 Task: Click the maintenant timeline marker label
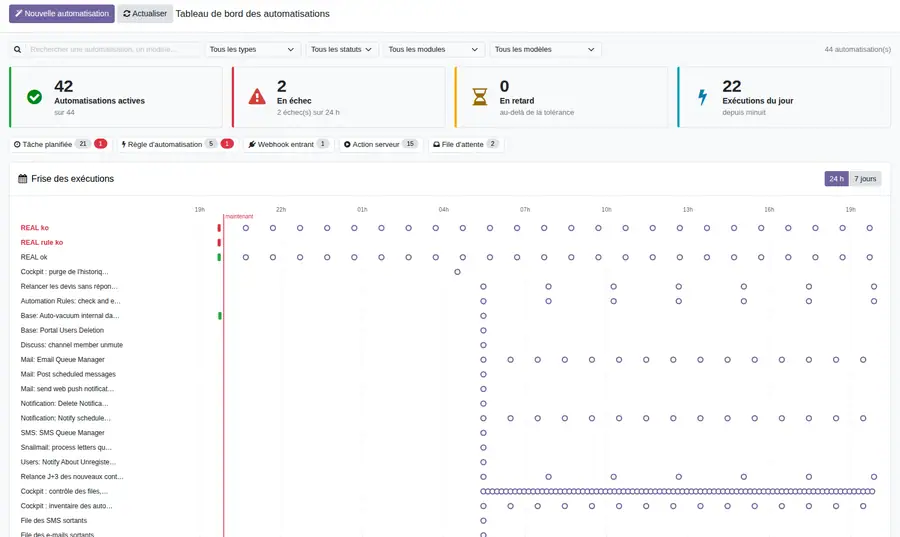click(x=239, y=217)
